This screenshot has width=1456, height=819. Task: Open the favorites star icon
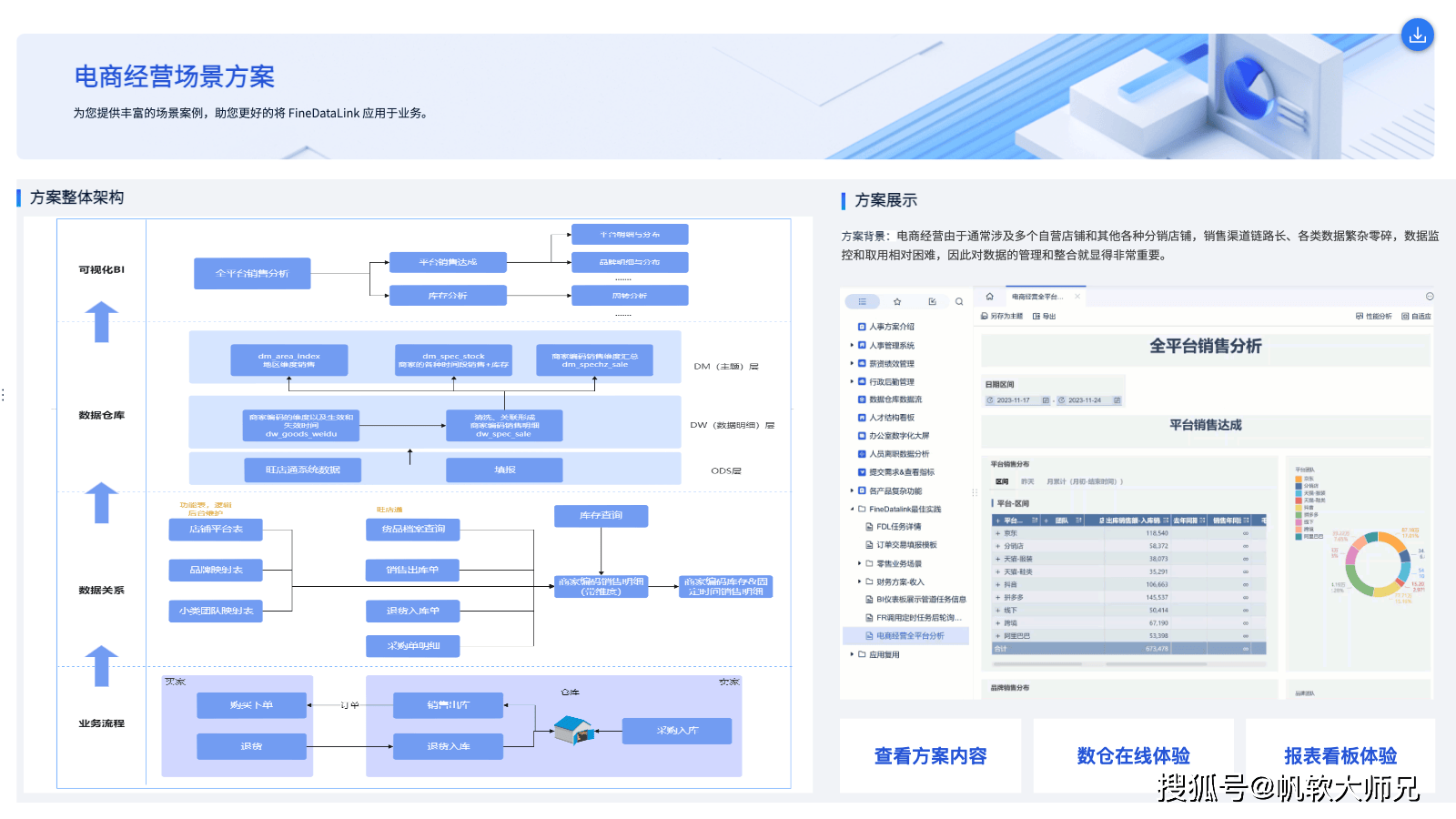(897, 301)
